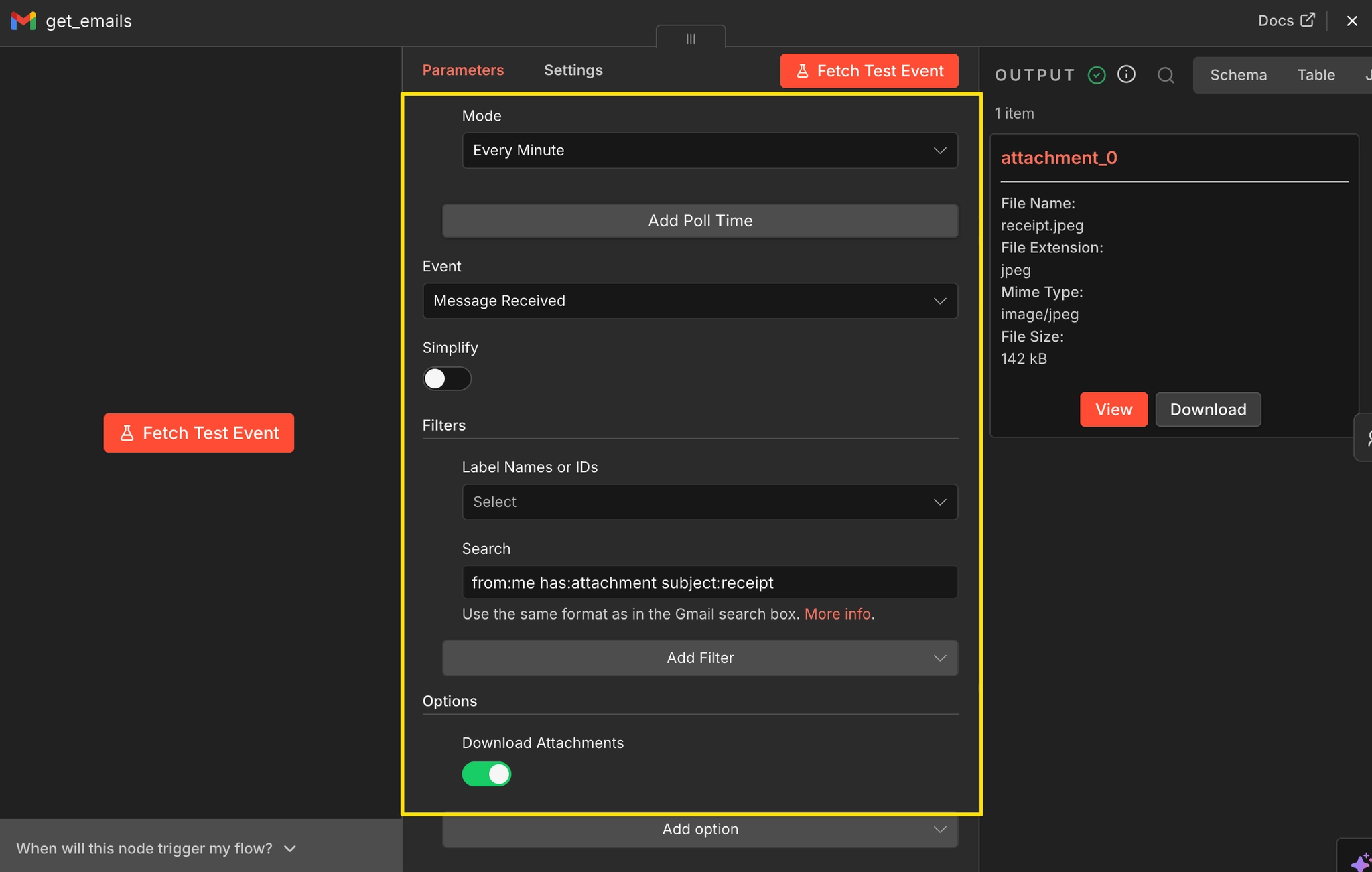Search the output data
Image resolution: width=1372 pixels, height=872 pixels.
1166,75
